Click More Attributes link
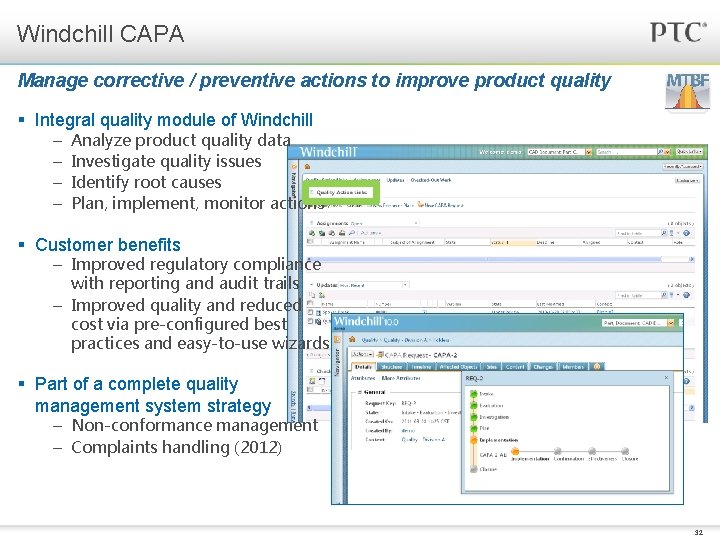This screenshot has height=540, width=720. click(x=401, y=378)
